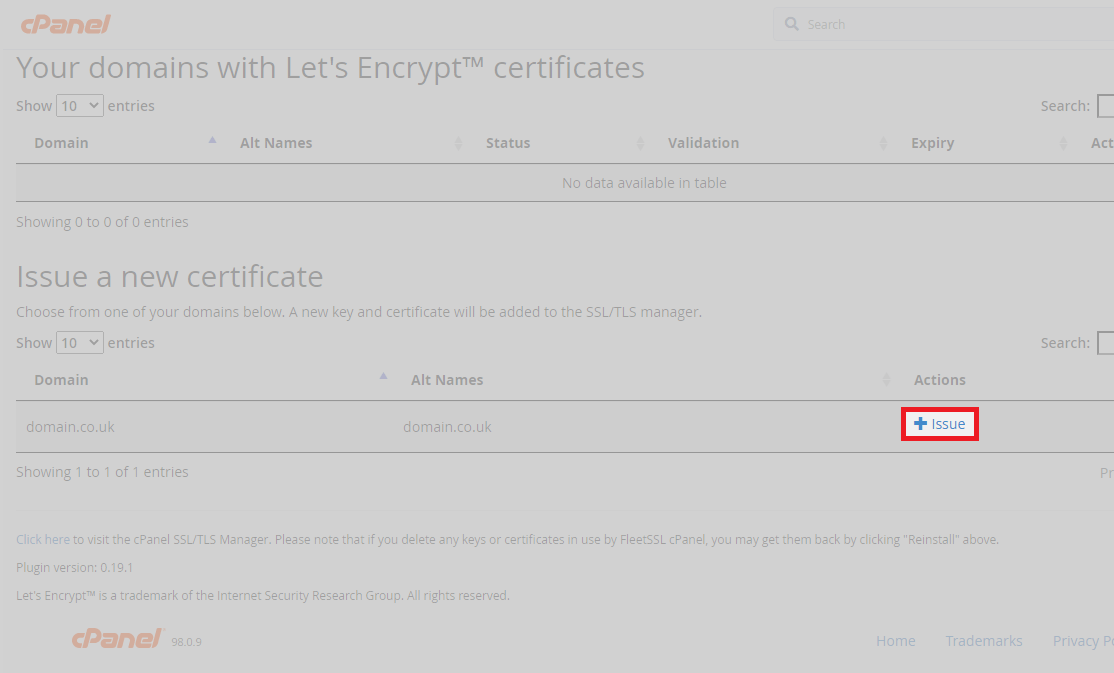
Task: Click the Expiry column header
Action: [x=932, y=143]
